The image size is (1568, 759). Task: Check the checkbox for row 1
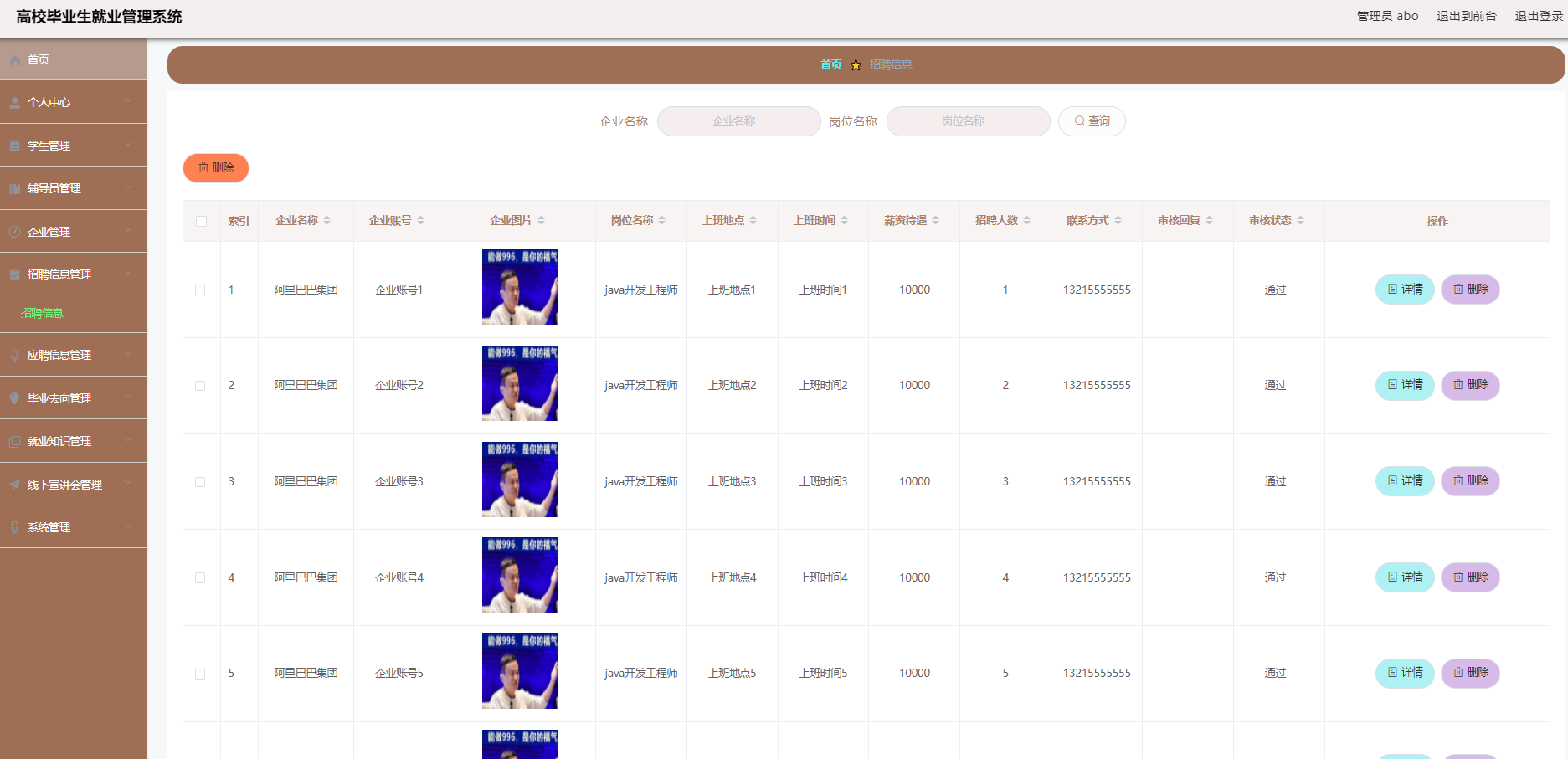tap(200, 290)
